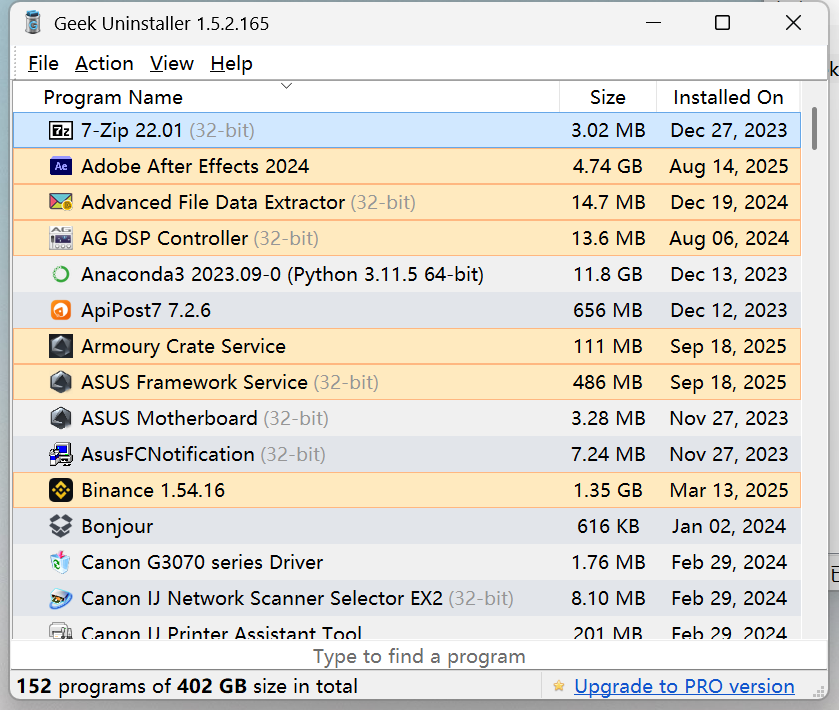The image size is (839, 710).
Task: Click the Upgrade to PRO version link
Action: point(684,686)
